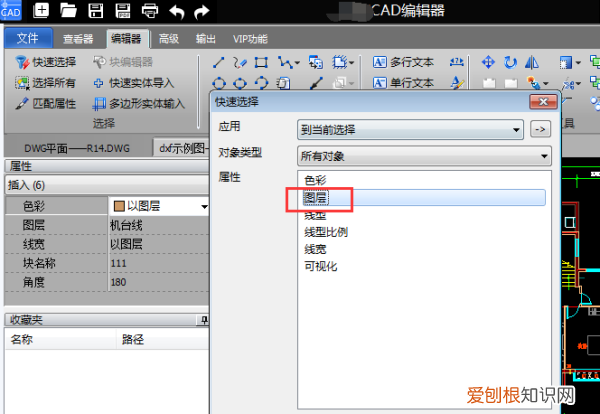
Task: Select 可视化 in the property list
Action: (320, 266)
